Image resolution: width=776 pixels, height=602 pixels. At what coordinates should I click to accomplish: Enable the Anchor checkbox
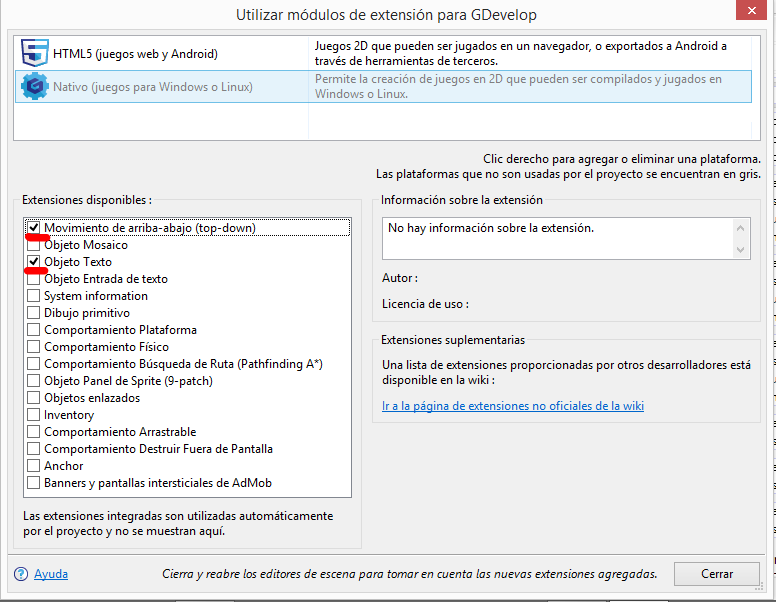34,465
